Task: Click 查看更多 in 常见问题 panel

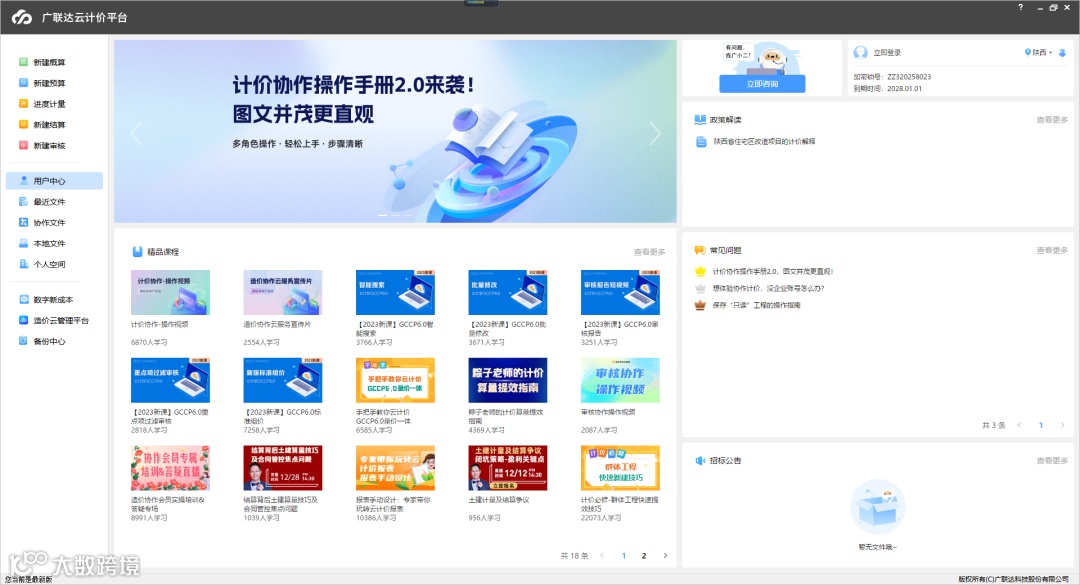Action: coord(1052,250)
